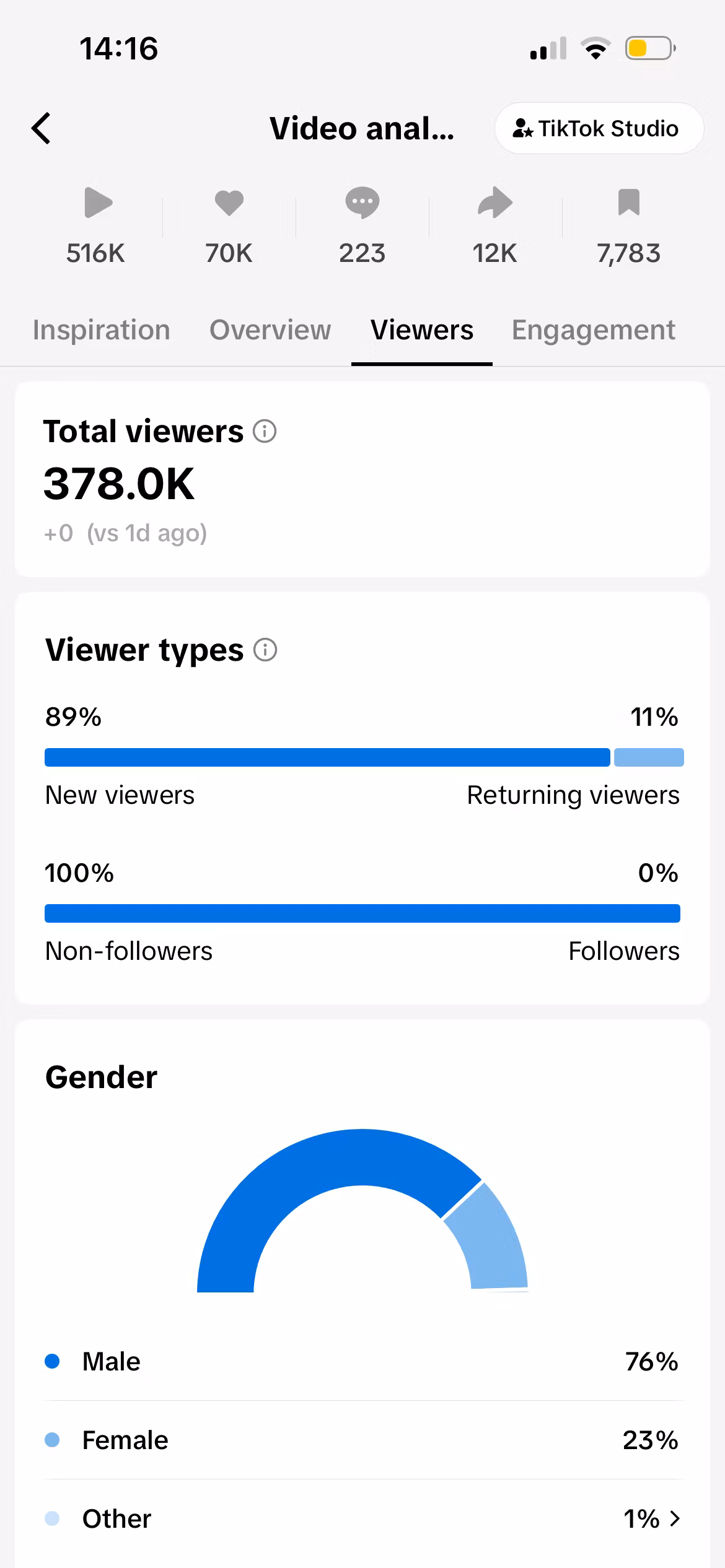Screen dimensions: 725x1568
Task: Open Viewer types info icon
Action: click(265, 650)
